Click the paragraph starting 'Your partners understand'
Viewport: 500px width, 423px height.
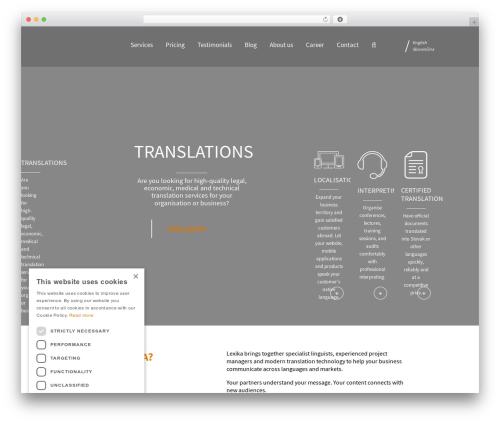point(315,386)
